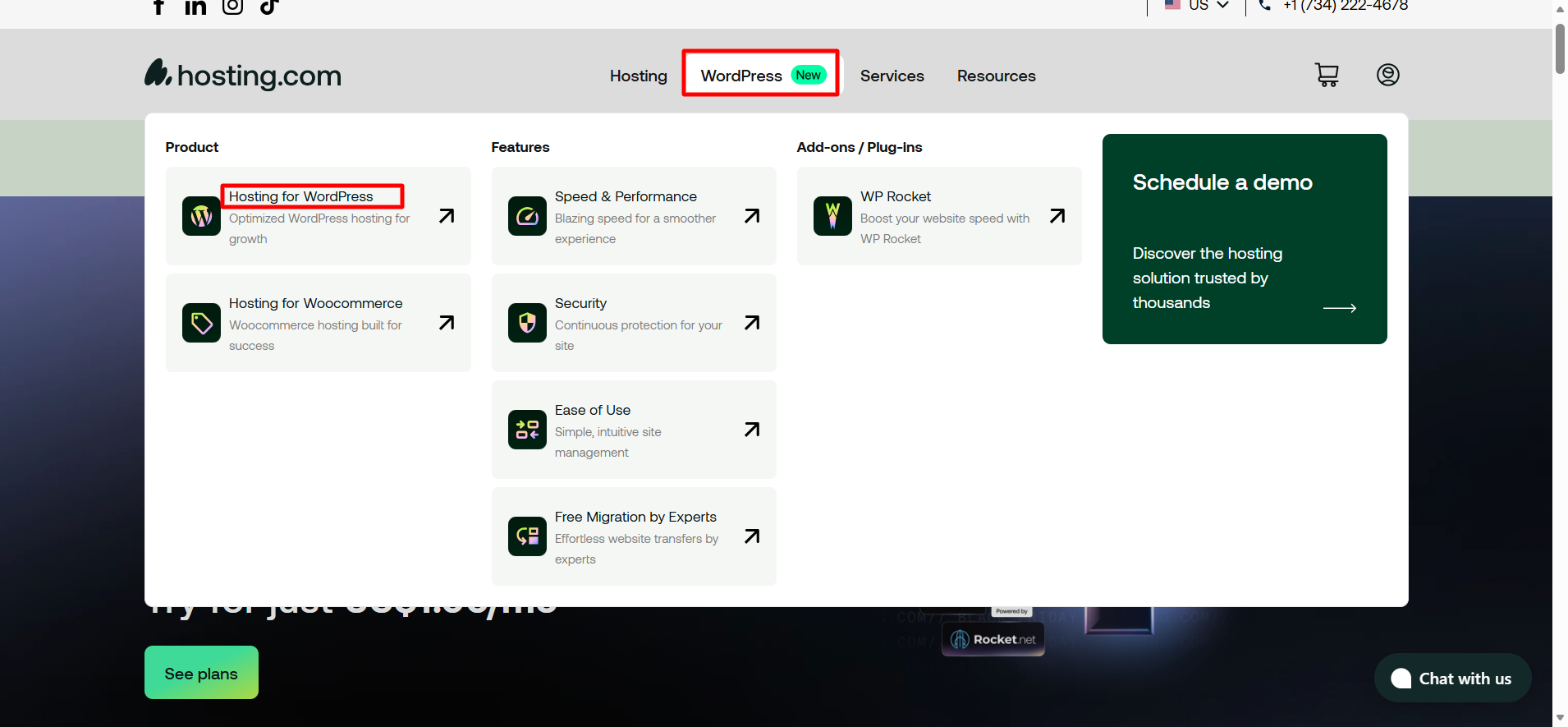This screenshot has height=727, width=1568.
Task: Click the arrow on Security card
Action: click(752, 323)
